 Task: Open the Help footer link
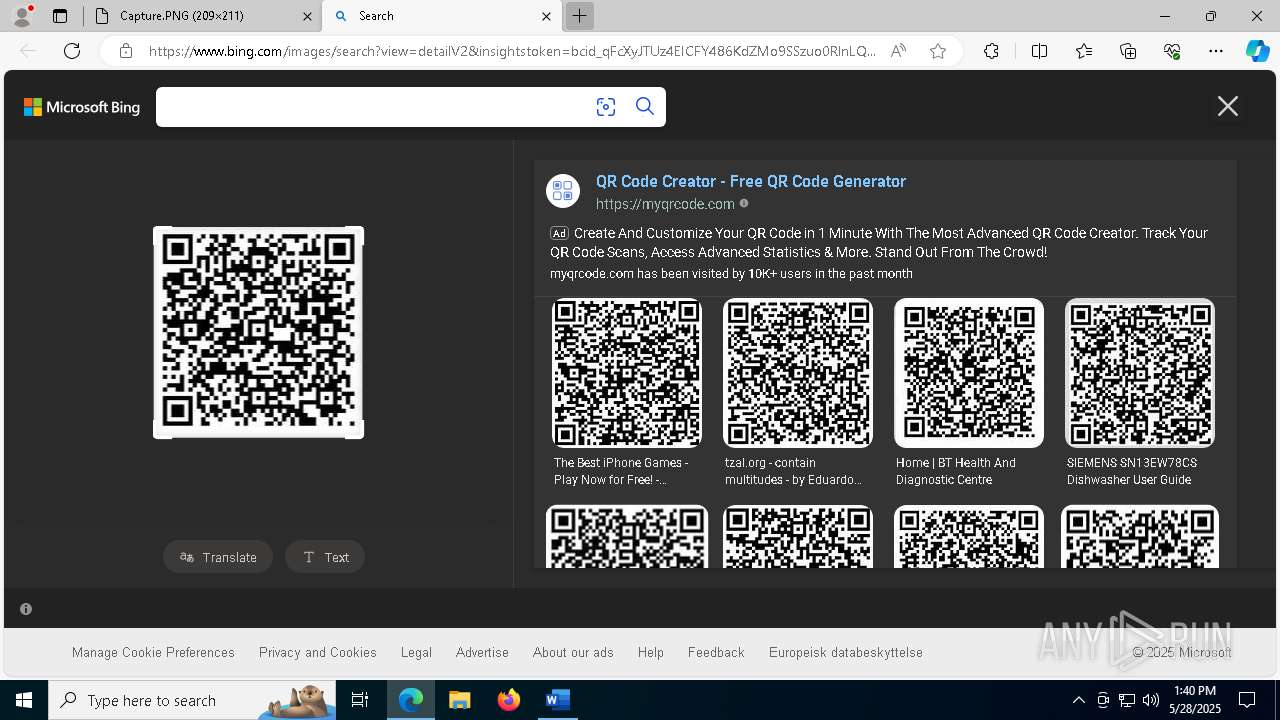pos(651,652)
